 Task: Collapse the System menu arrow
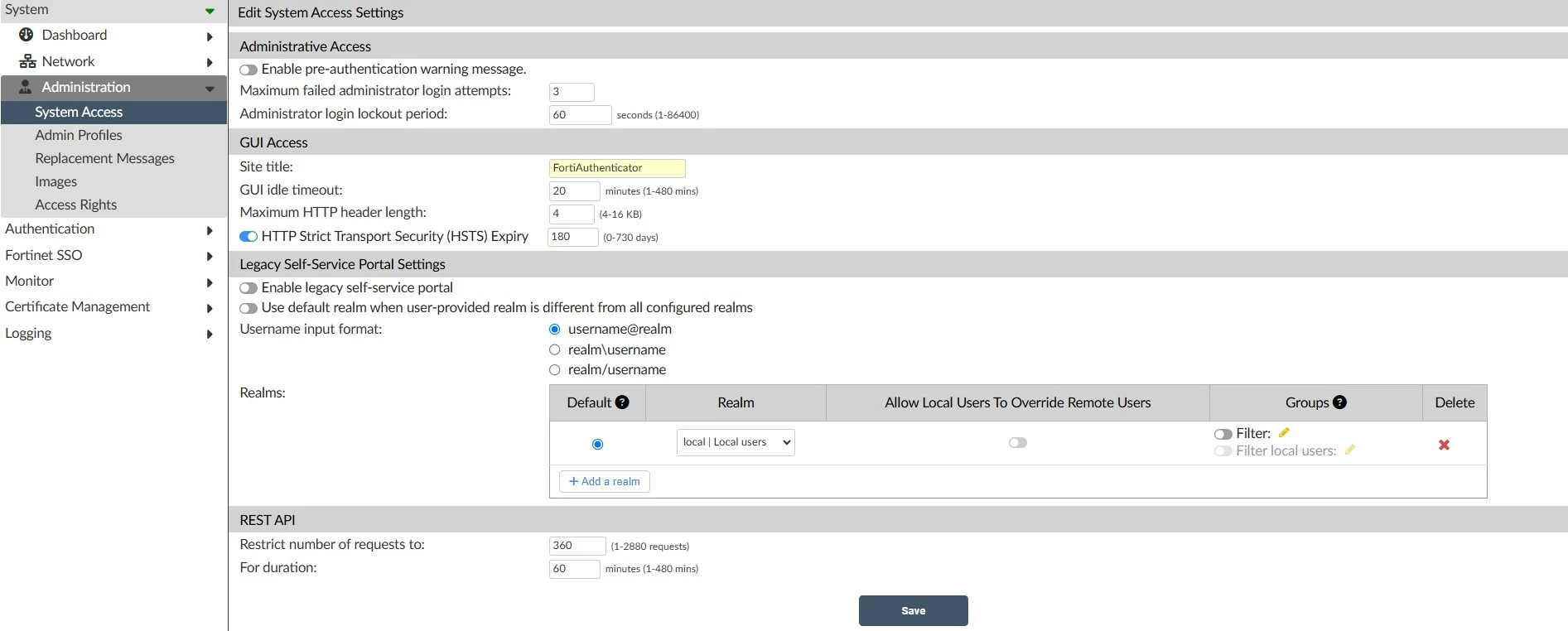[210, 11]
